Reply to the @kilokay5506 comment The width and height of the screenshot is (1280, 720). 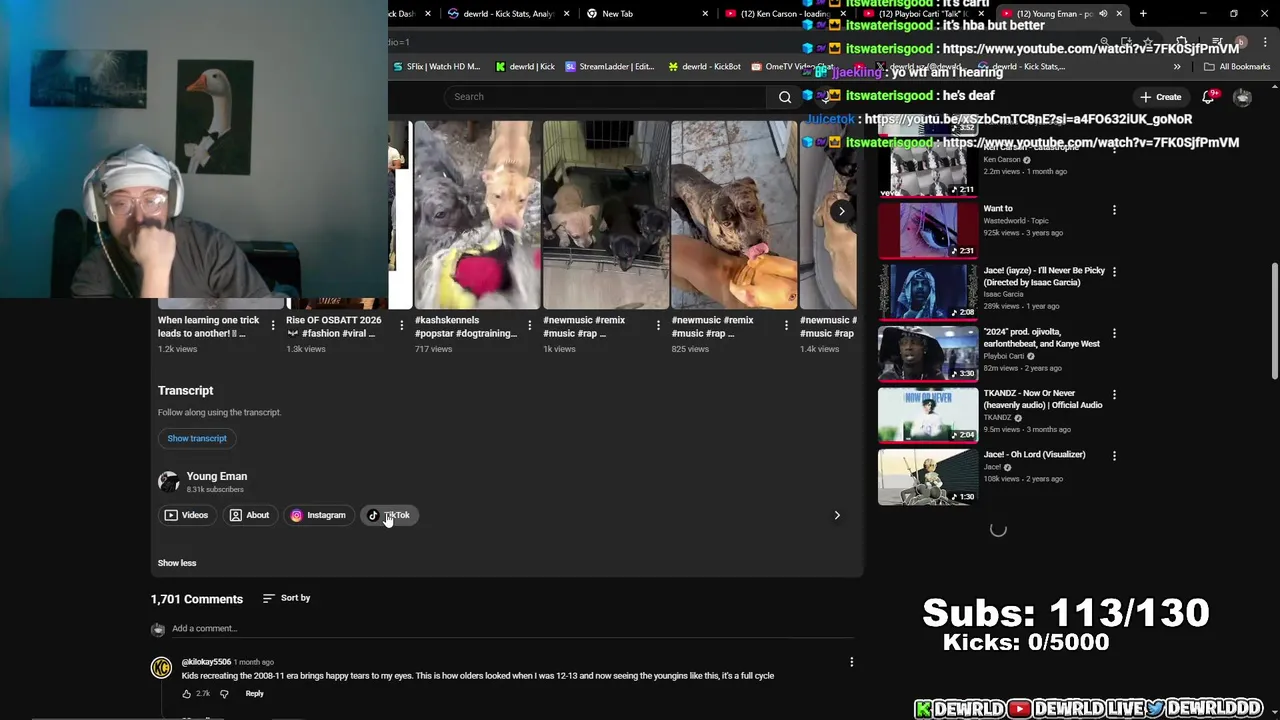pyautogui.click(x=255, y=694)
